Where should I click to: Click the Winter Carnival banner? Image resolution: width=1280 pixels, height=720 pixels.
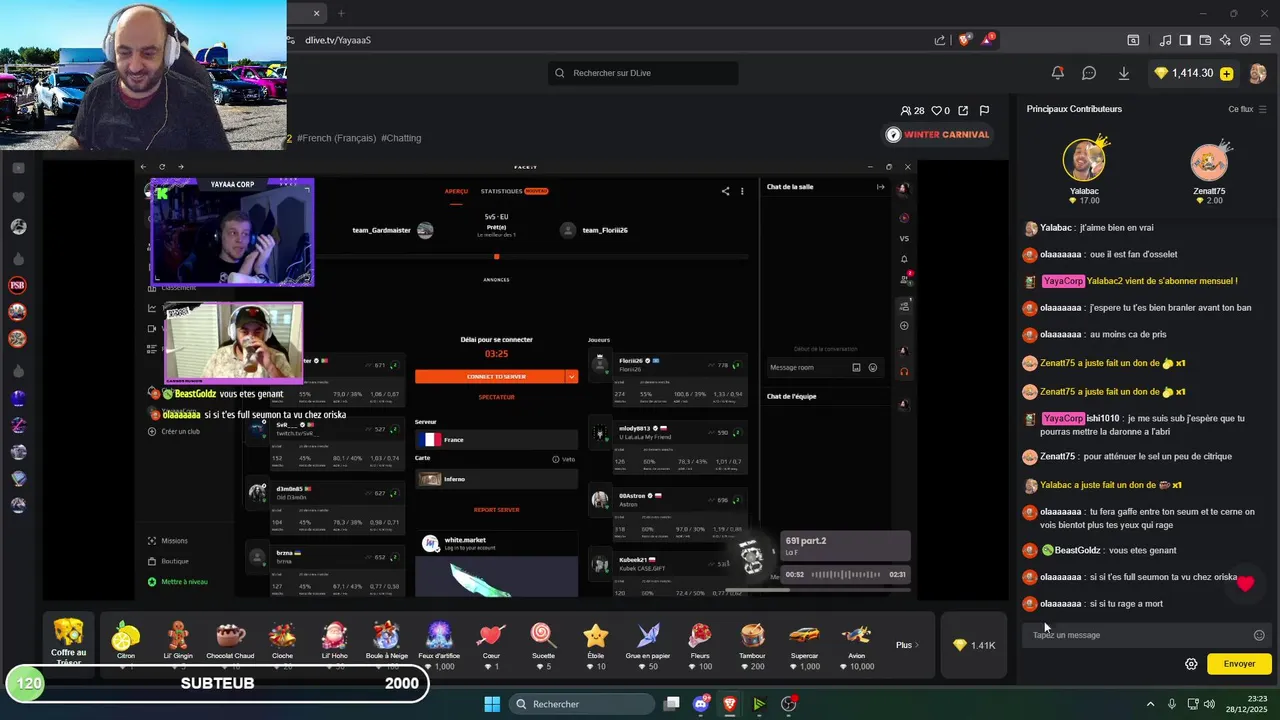pos(938,134)
